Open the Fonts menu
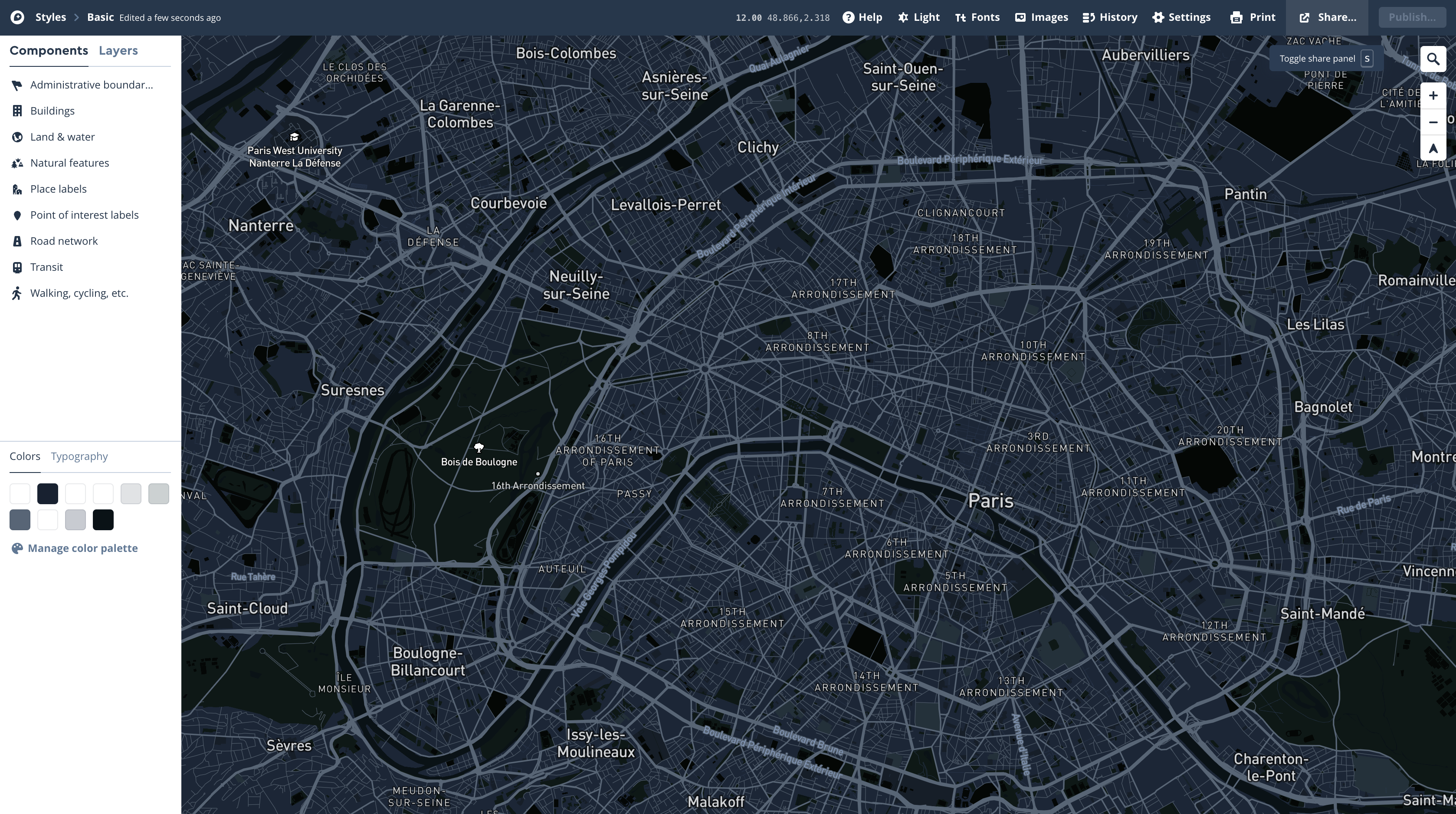This screenshot has height=814, width=1456. pos(977,17)
